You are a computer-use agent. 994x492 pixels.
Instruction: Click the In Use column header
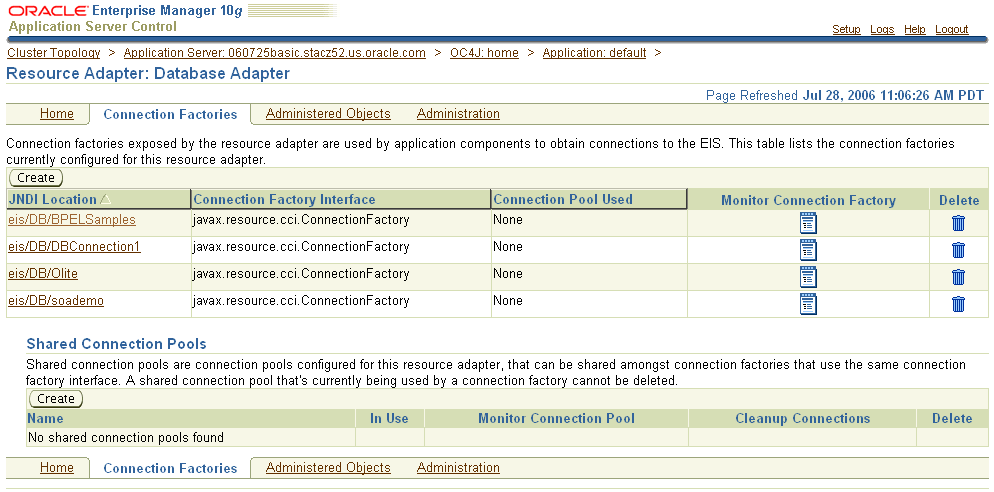pyautogui.click(x=389, y=418)
